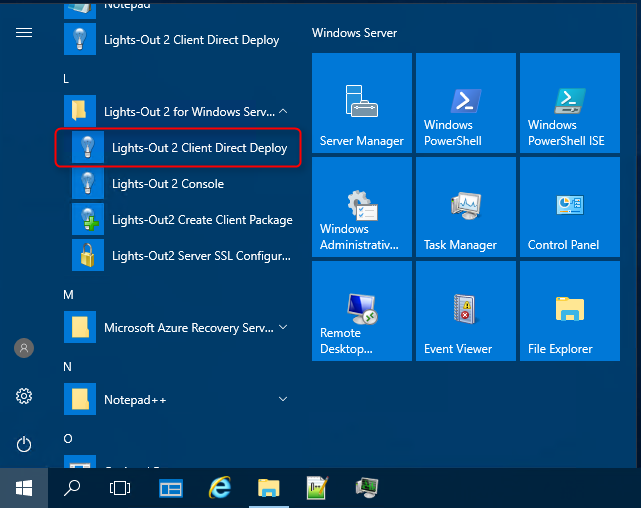Viewport: 641px width, 508px height.
Task: Launch the Event Viewer tile
Action: coord(466,311)
